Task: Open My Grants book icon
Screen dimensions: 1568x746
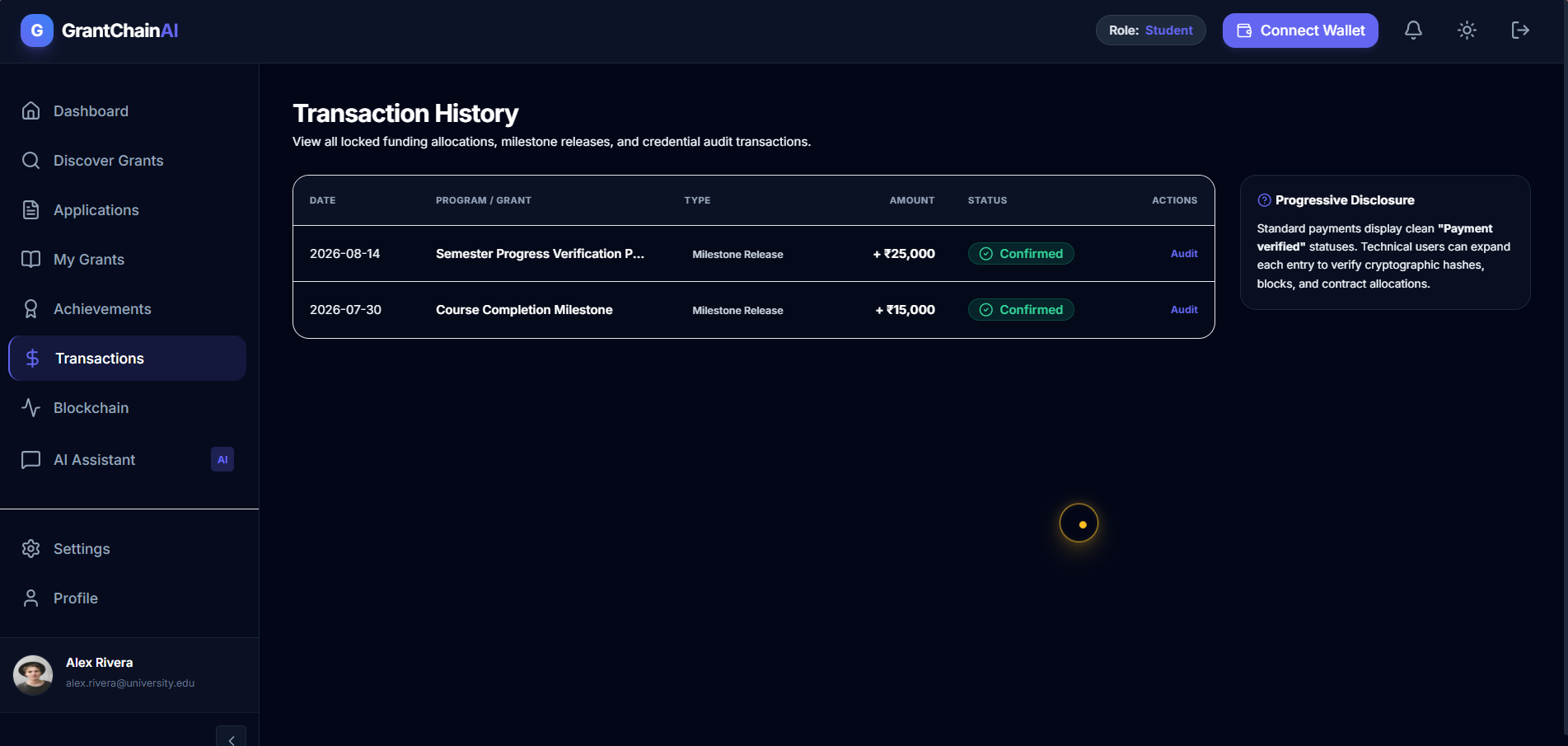Action: (x=30, y=260)
